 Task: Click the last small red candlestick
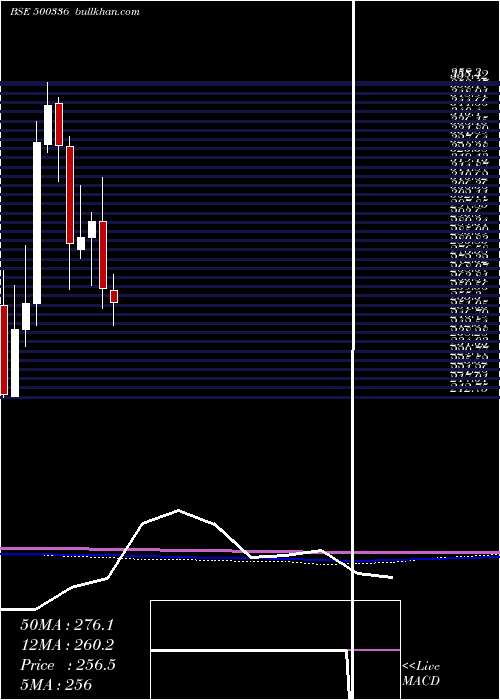click(x=114, y=296)
